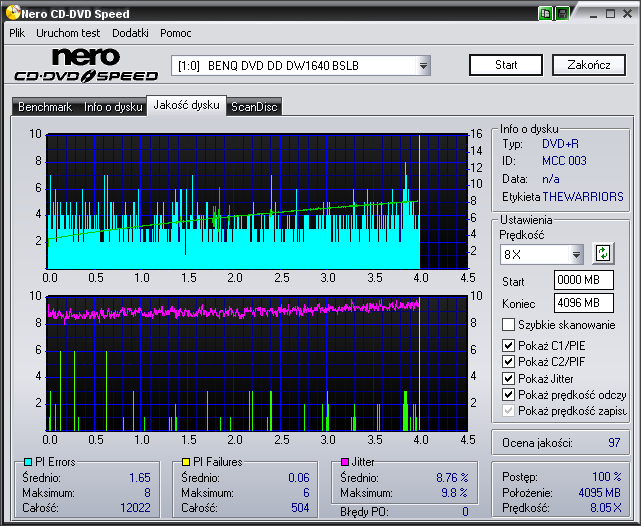Screen dimensions: 641x526
Task: Click the disc ID value MCC 003
Action: click(x=564, y=161)
